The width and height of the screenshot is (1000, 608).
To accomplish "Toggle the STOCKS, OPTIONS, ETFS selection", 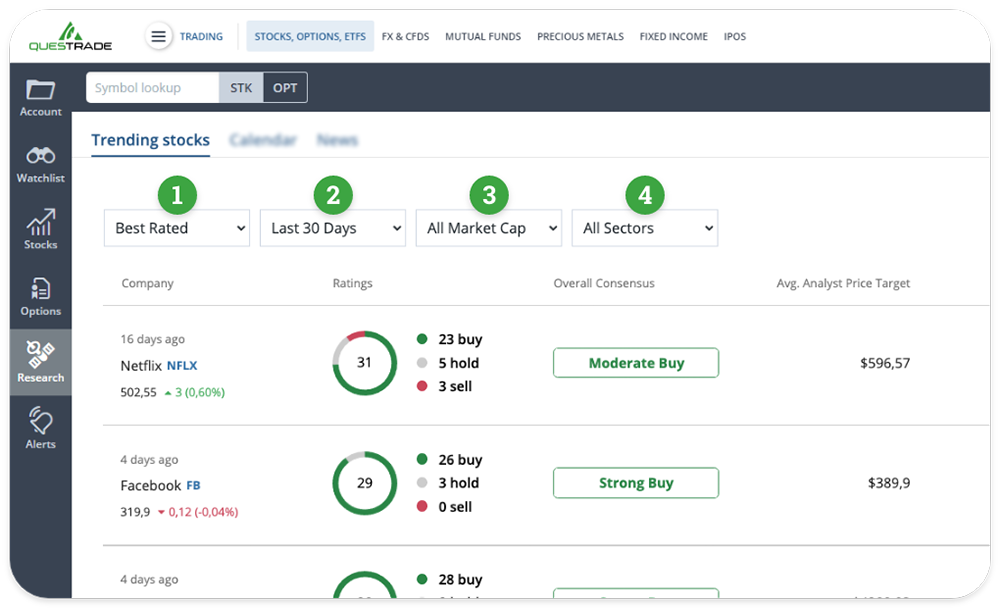I will pyautogui.click(x=310, y=36).
